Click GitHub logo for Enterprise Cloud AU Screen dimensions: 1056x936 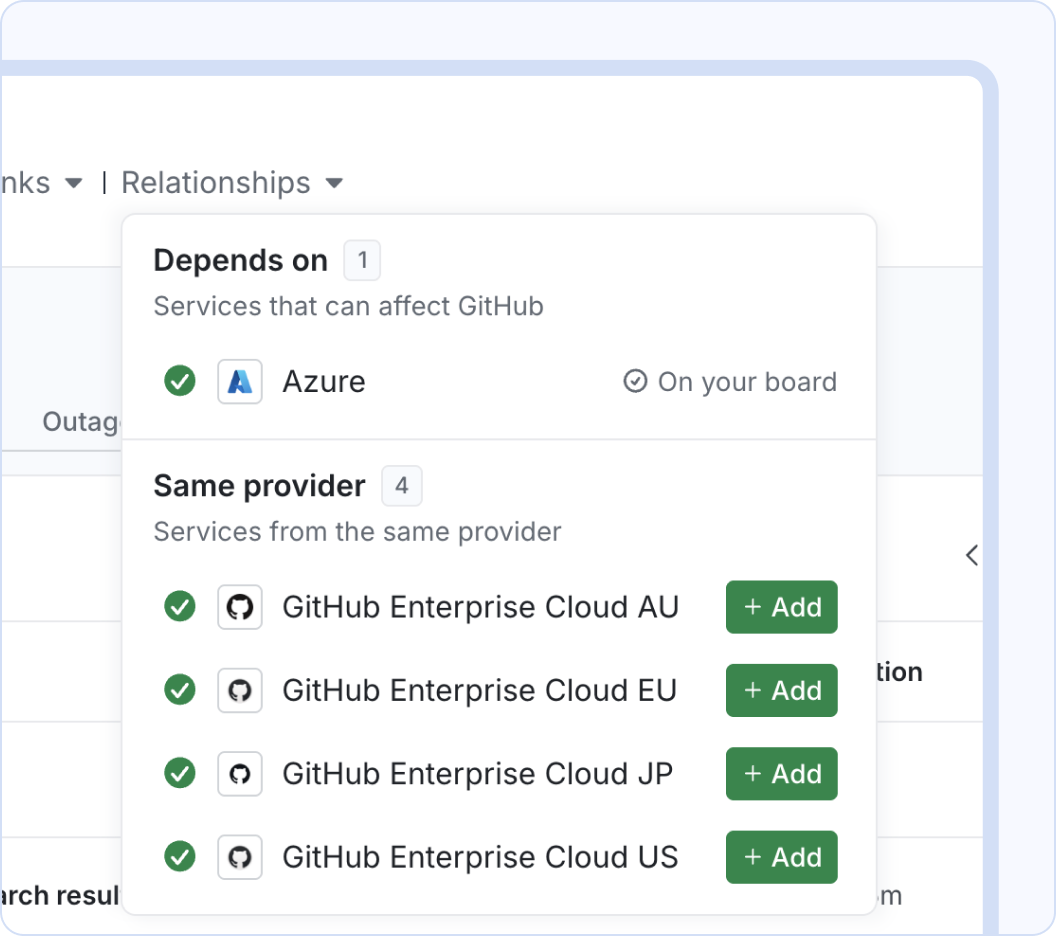point(240,607)
